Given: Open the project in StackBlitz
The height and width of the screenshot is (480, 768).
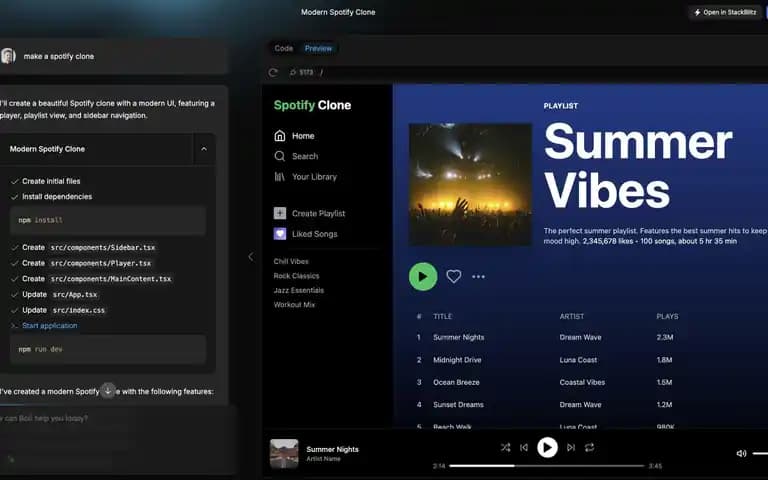Looking at the screenshot, I should [725, 12].
